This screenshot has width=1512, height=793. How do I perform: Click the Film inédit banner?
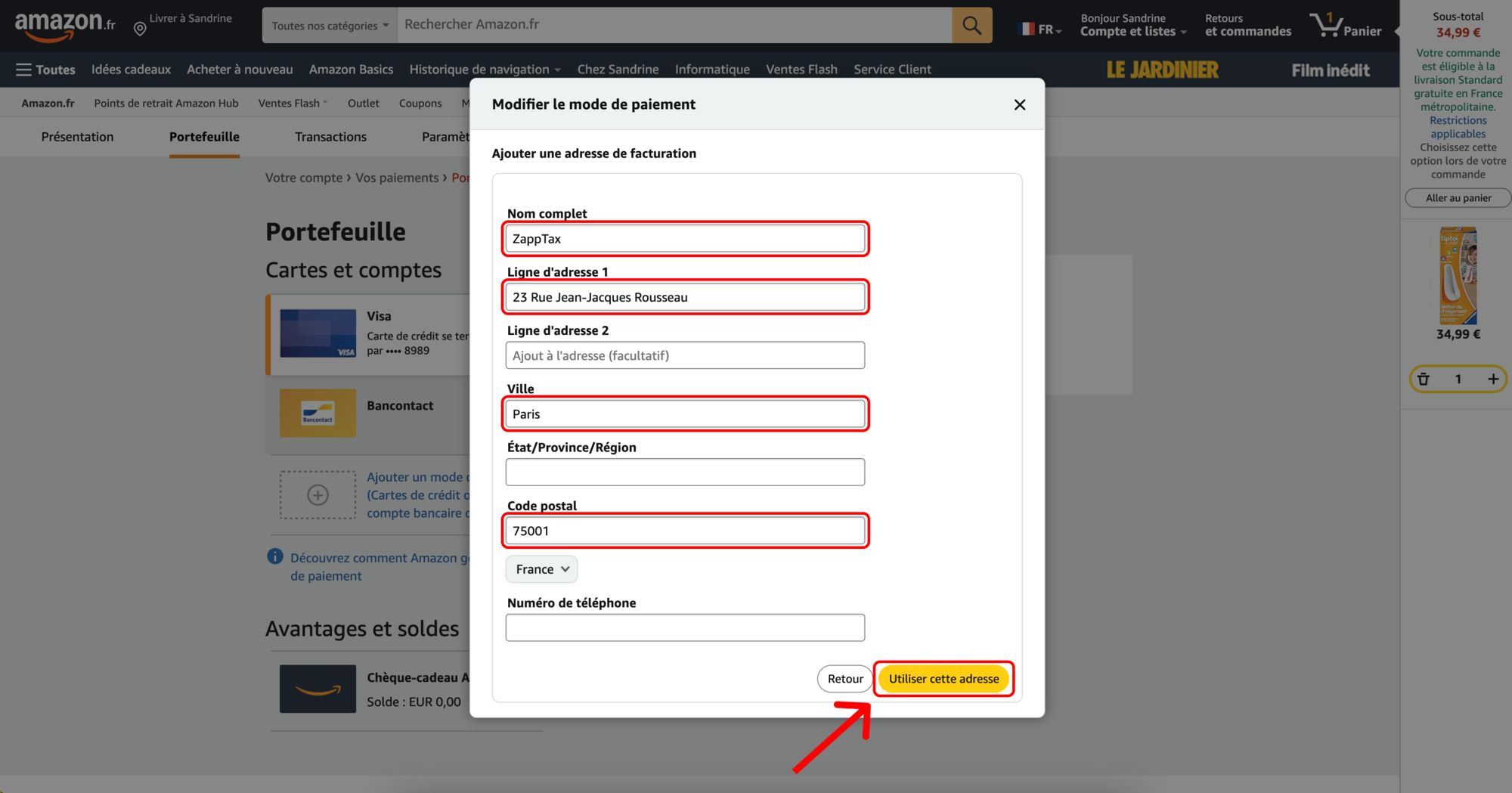click(x=1331, y=70)
